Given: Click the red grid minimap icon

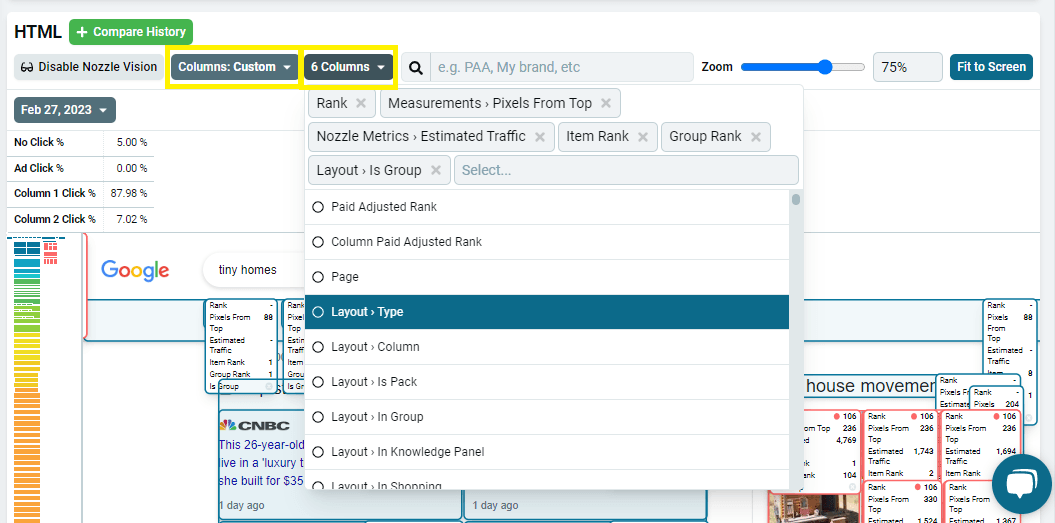Looking at the screenshot, I should [x=50, y=253].
